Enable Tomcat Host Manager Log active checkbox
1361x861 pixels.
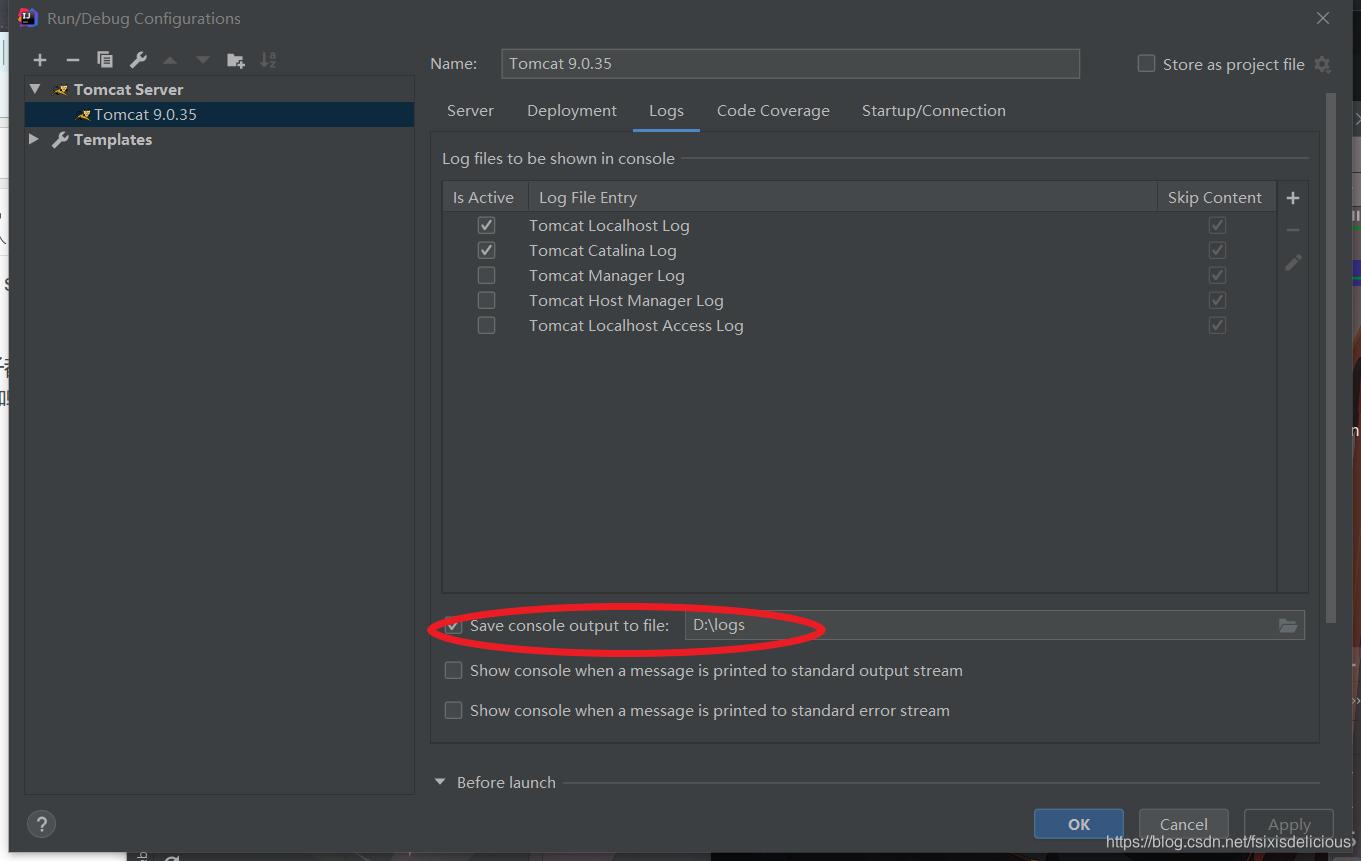tap(486, 300)
